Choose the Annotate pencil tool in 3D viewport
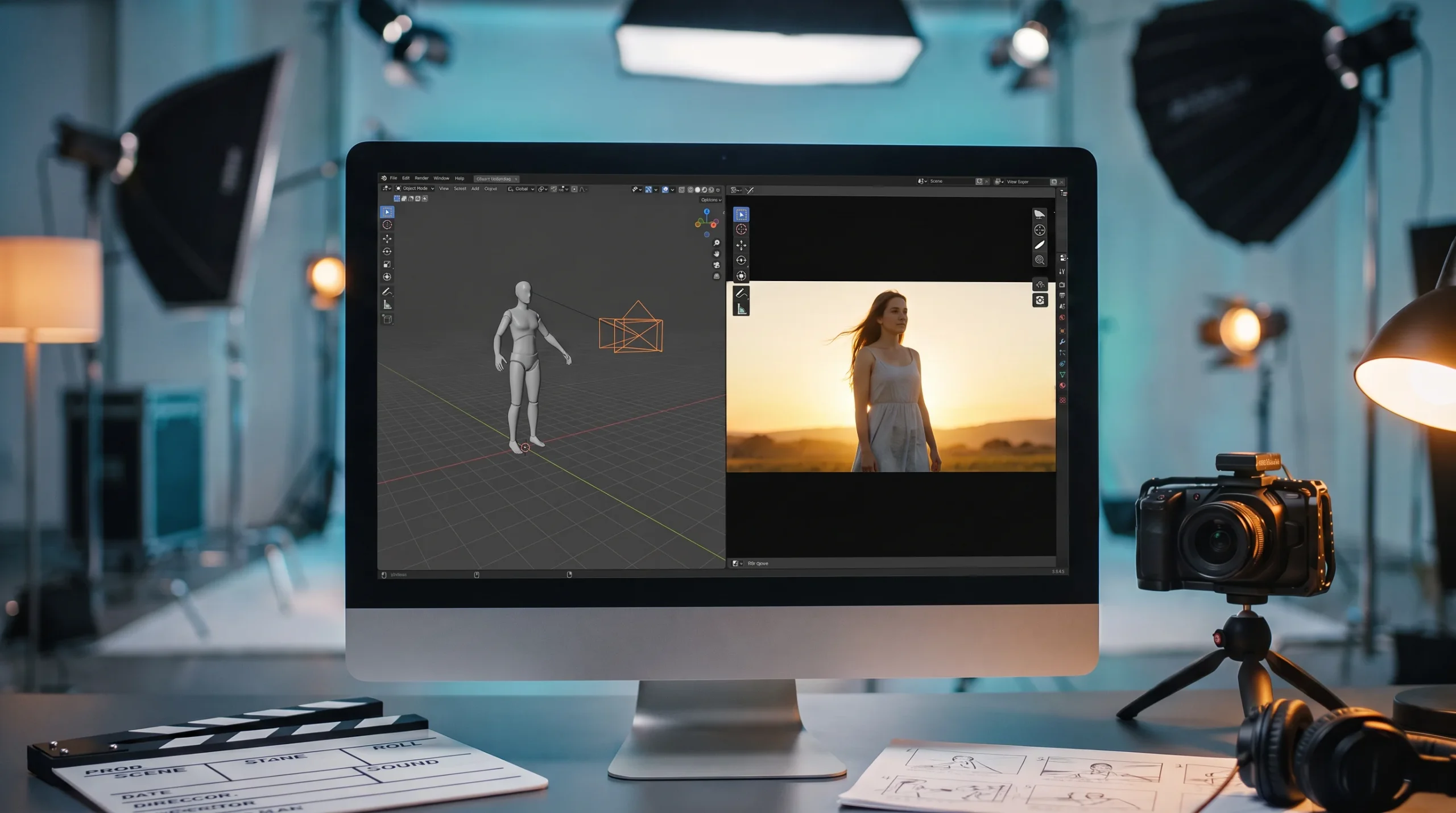Screen dimensions: 1456x813 (x=387, y=291)
